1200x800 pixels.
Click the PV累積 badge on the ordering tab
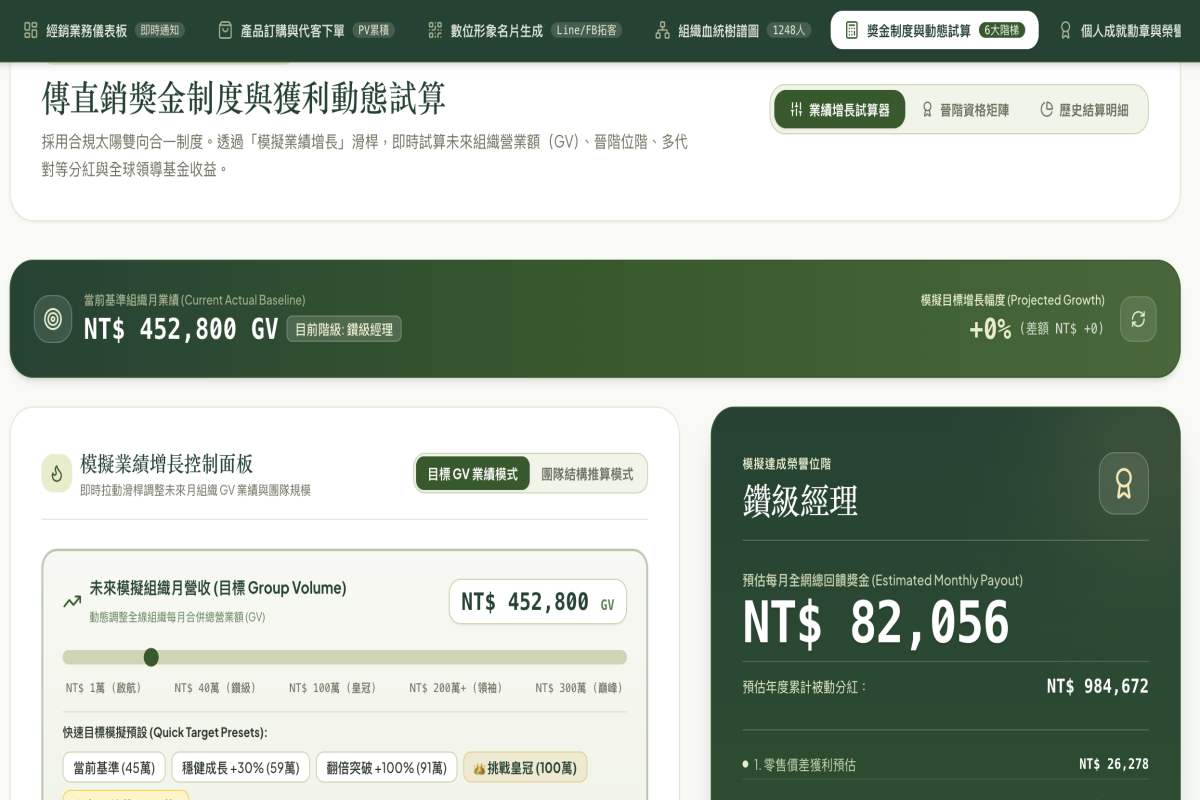(x=374, y=30)
